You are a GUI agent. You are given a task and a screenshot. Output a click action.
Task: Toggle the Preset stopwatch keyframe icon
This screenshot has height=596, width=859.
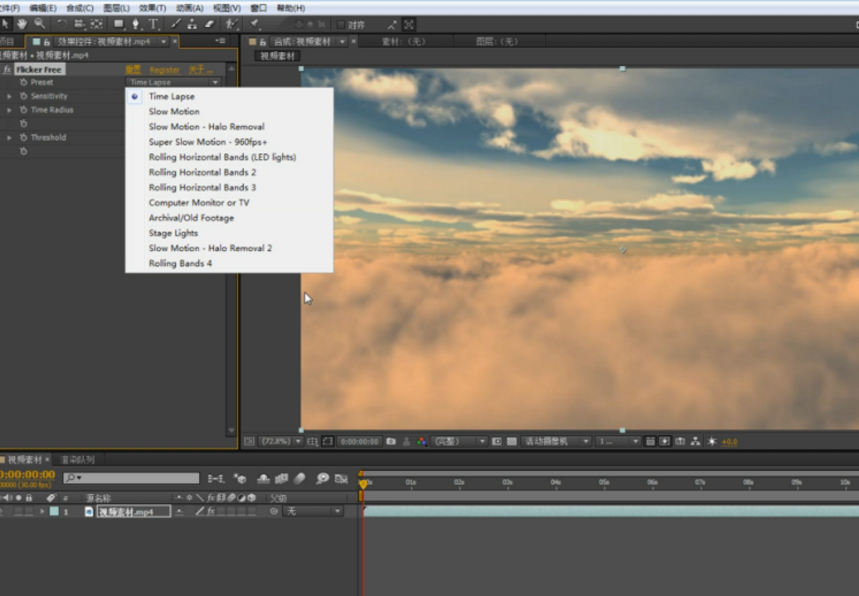23,82
